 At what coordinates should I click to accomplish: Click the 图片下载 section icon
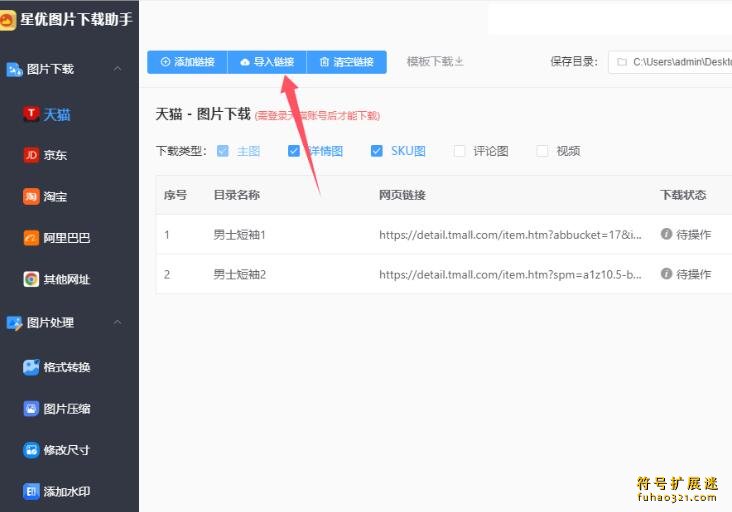[14, 70]
